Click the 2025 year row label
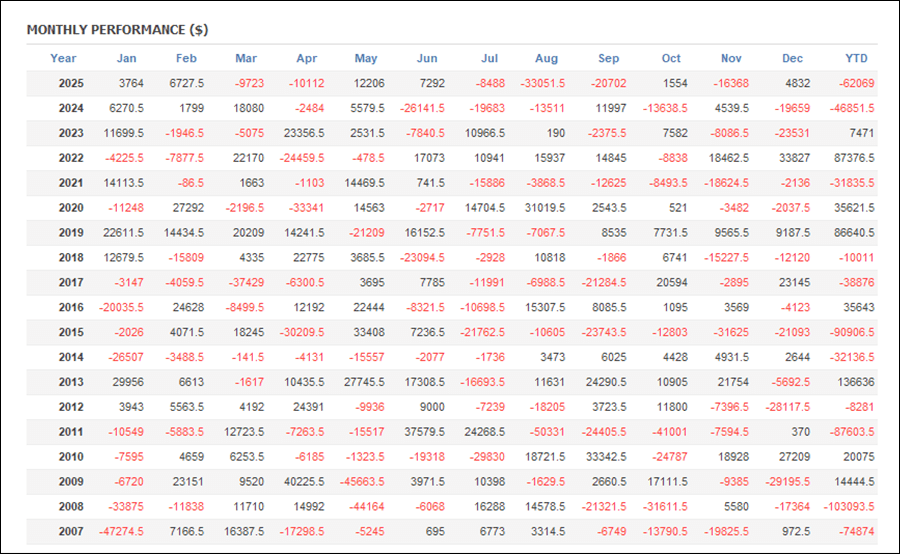 coord(71,83)
